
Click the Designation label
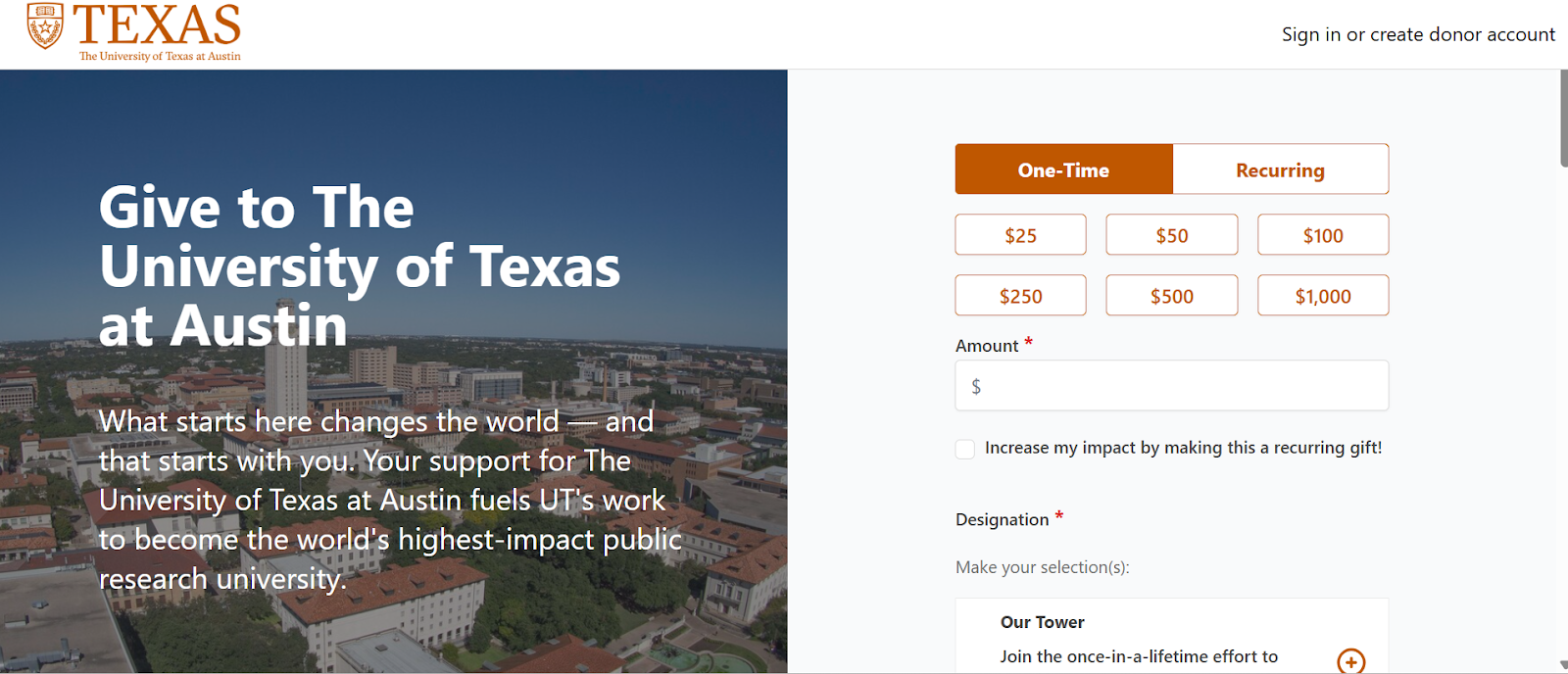(x=1002, y=519)
